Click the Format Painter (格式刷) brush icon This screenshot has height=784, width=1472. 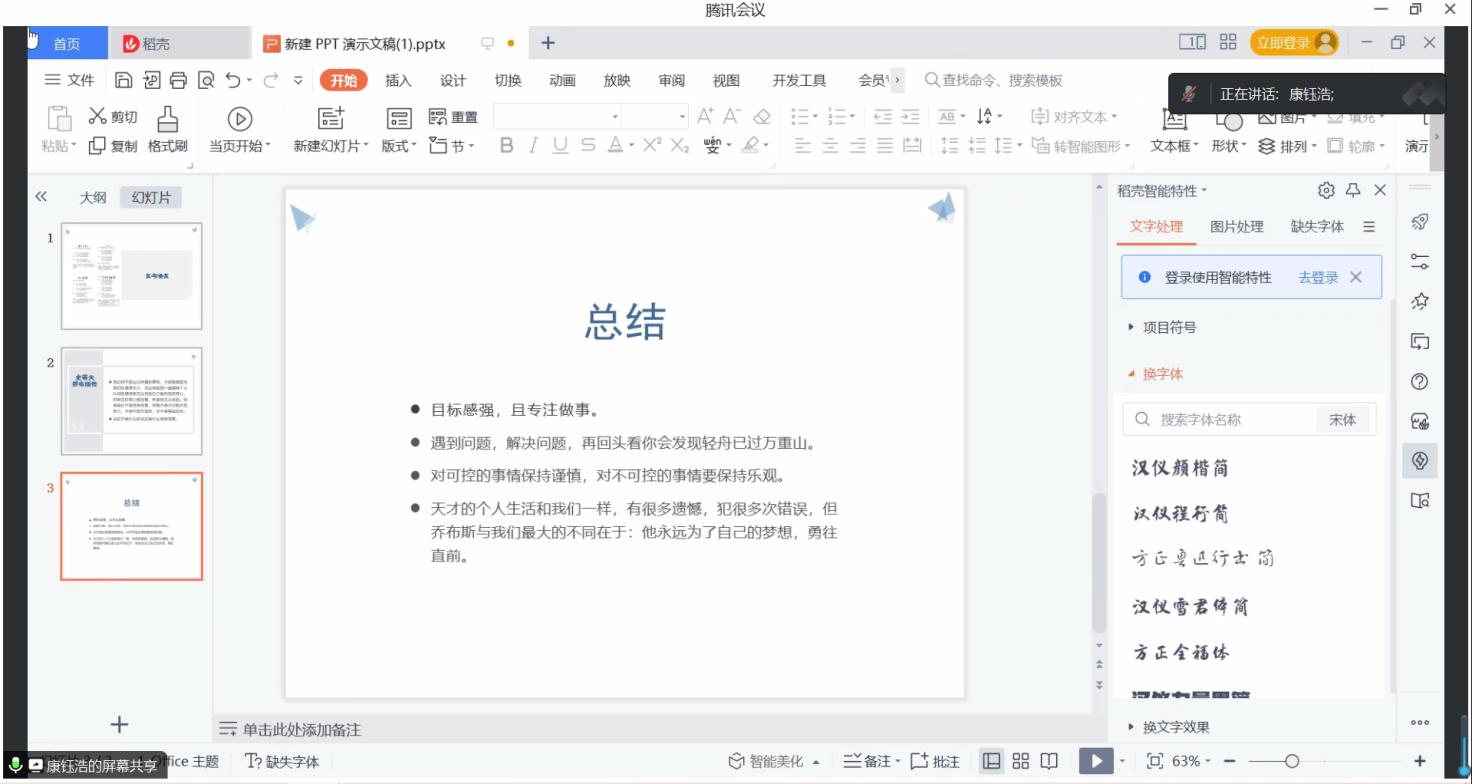168,119
